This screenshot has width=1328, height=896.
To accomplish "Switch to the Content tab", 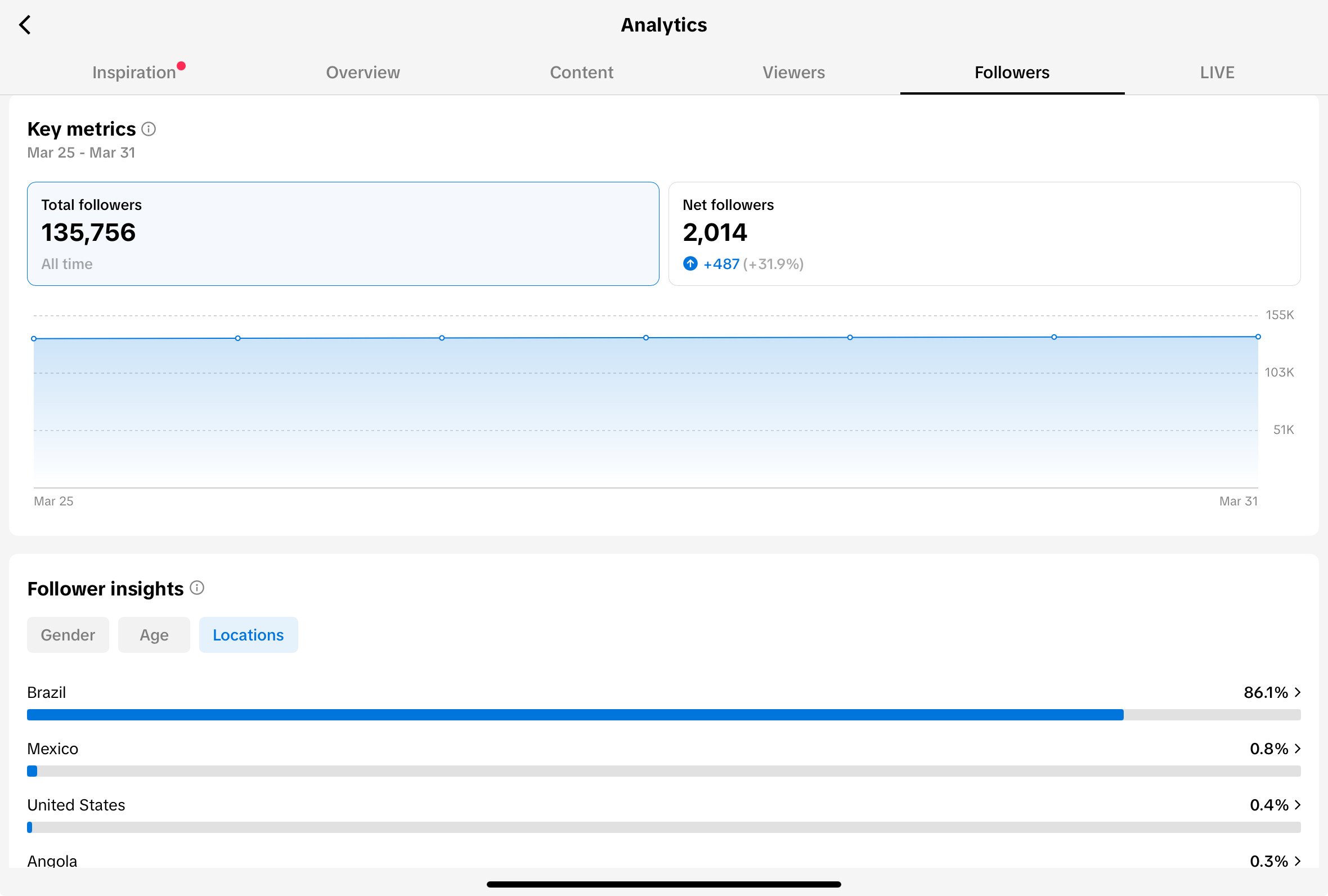I will pyautogui.click(x=581, y=73).
